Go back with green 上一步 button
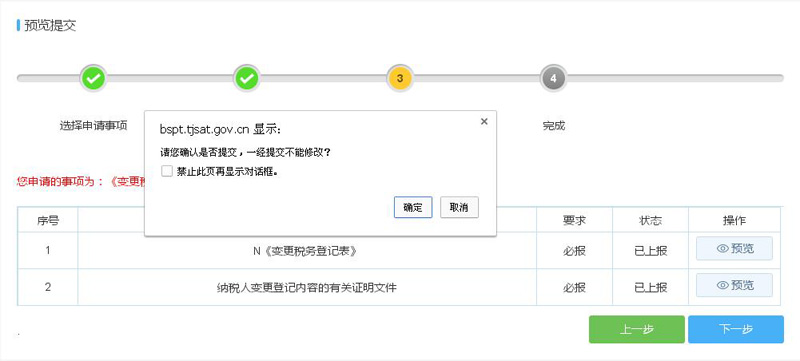 [637, 329]
